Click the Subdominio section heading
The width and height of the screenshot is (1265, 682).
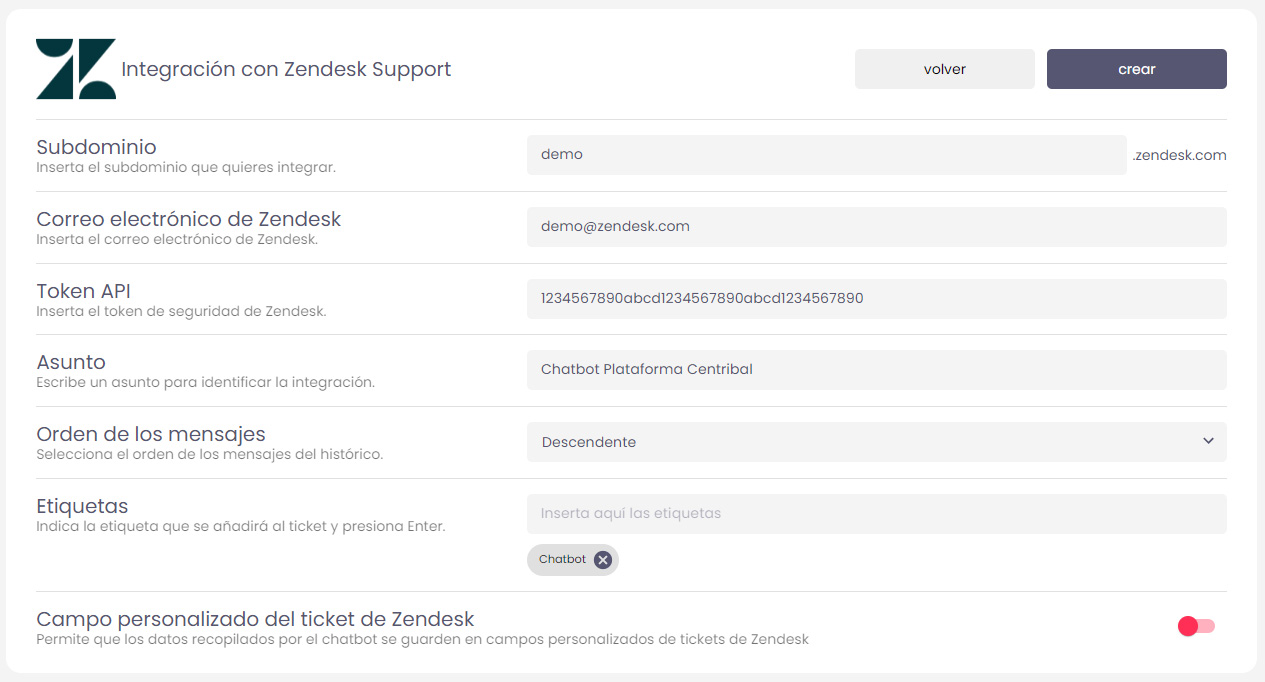pos(96,147)
